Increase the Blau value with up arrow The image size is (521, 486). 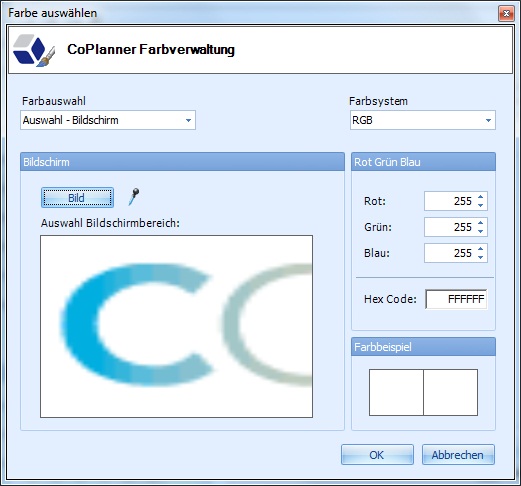pos(480,249)
